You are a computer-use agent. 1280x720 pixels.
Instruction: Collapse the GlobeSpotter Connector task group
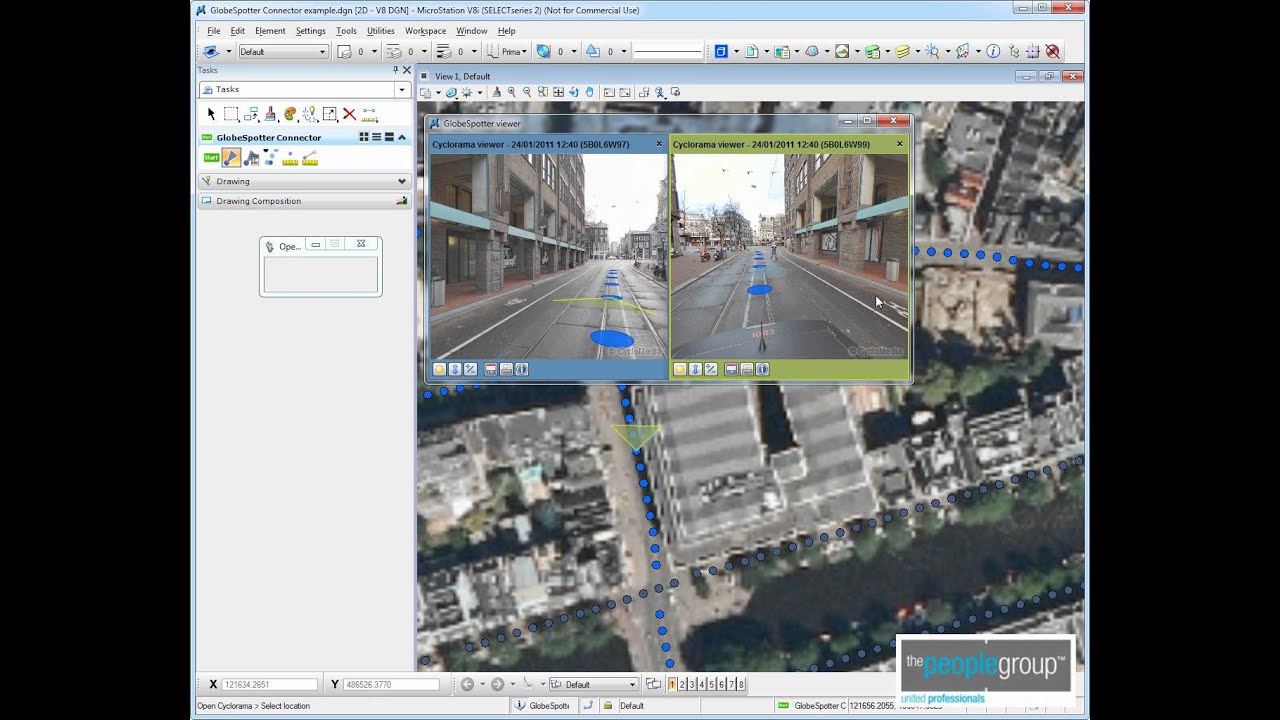pyautogui.click(x=402, y=137)
